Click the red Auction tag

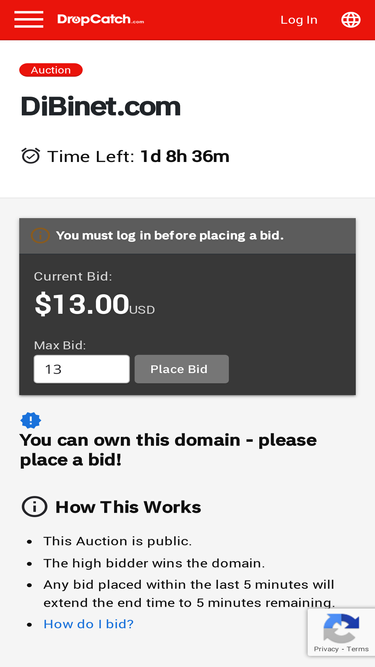click(x=51, y=70)
